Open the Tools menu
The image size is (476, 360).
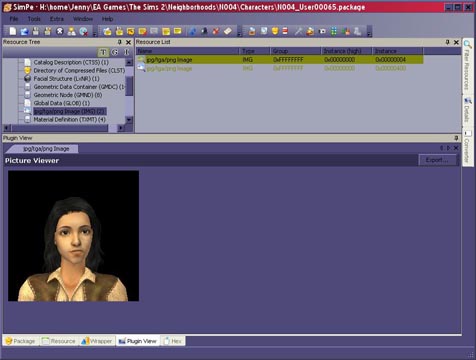coord(34,19)
